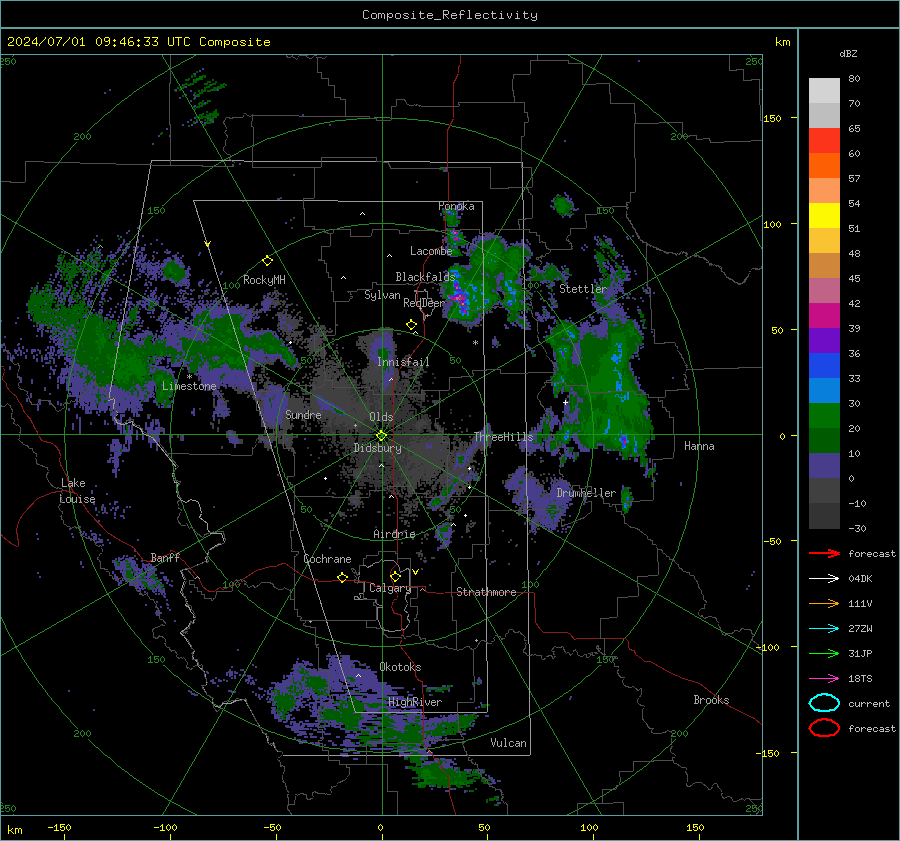Click the light gray 70–80 dBZ swatch

coord(824,91)
